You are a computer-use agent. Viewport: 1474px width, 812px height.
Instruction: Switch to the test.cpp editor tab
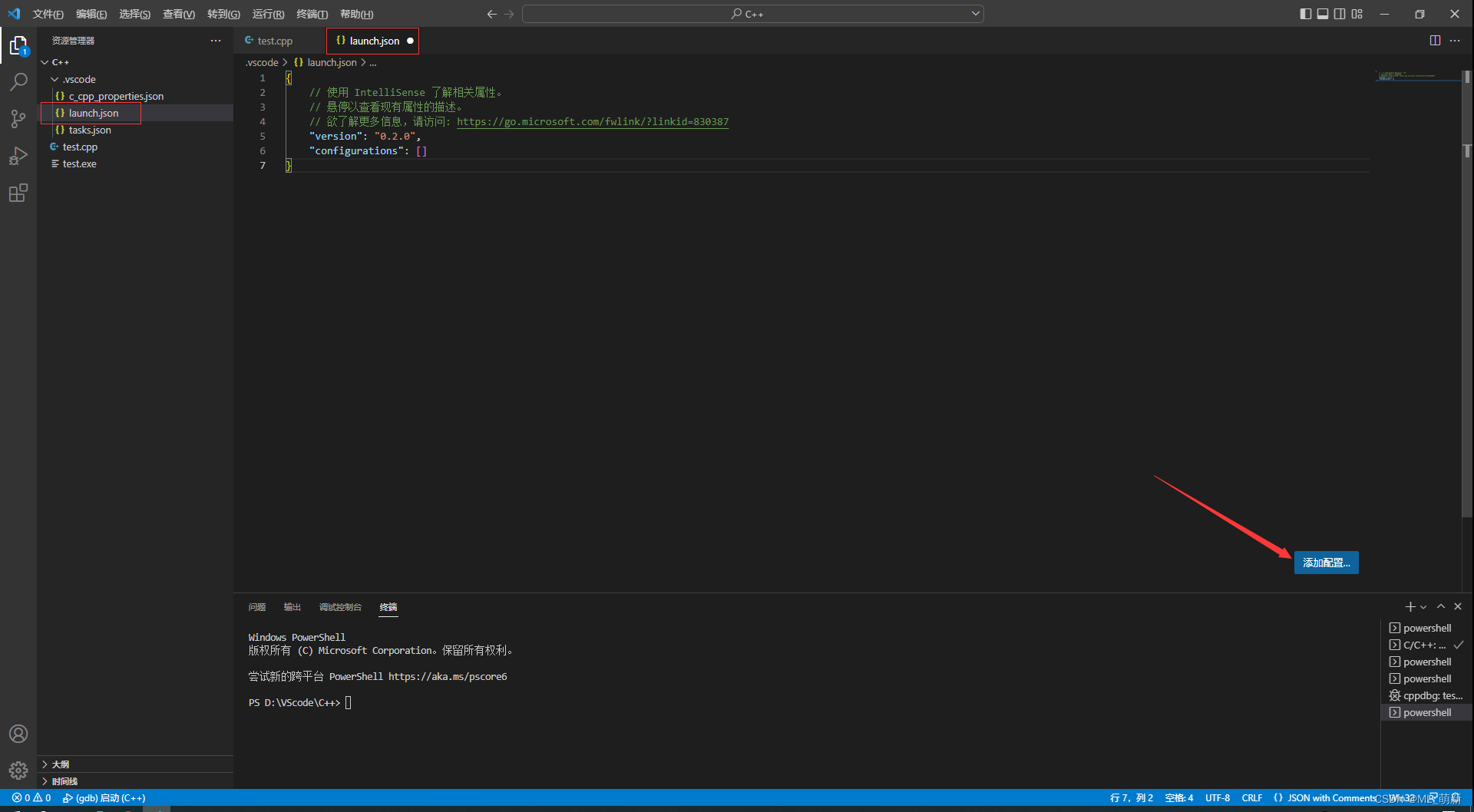tap(274, 41)
